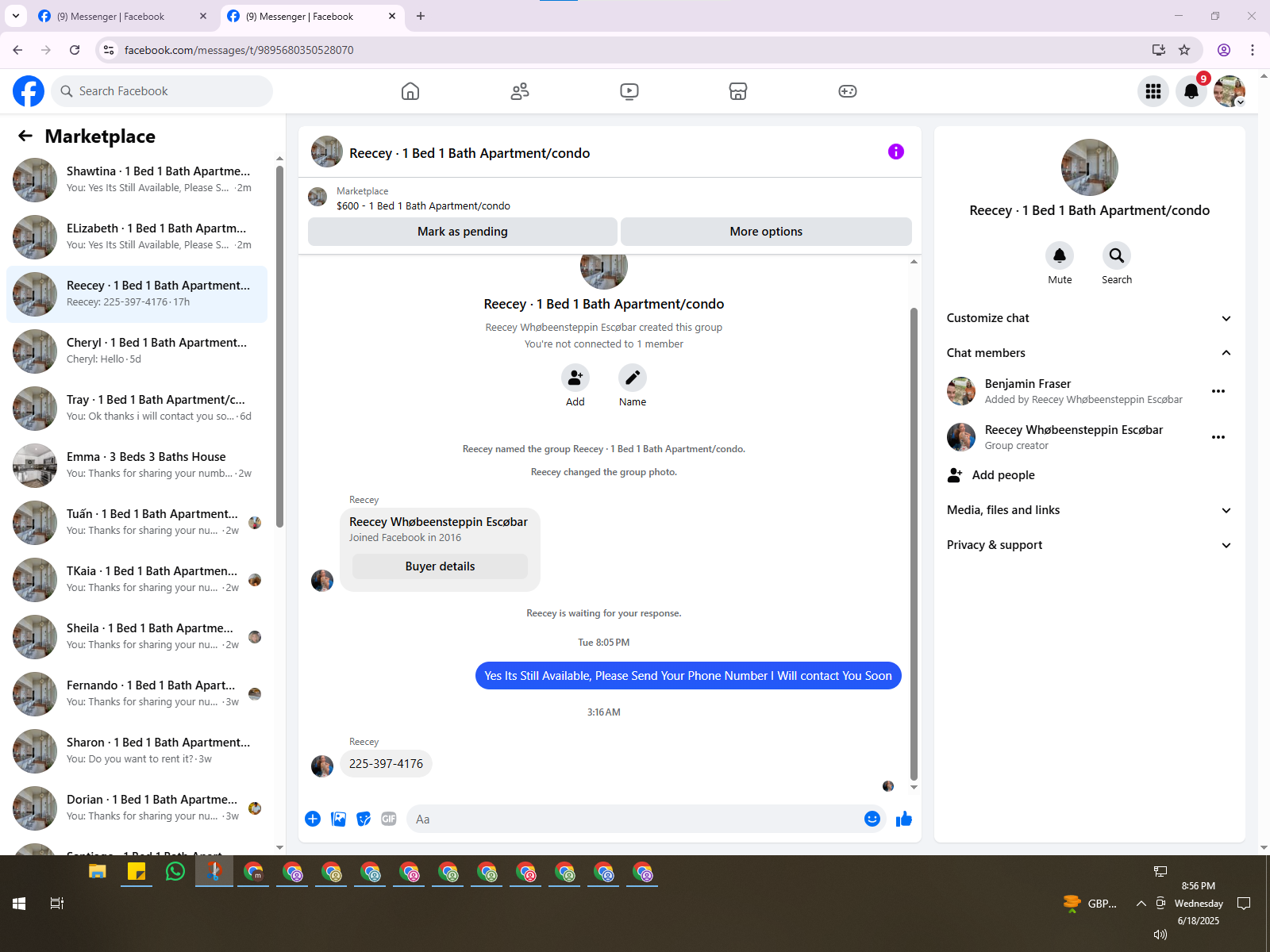Open conversation information purple icon
1270x952 pixels.
tap(896, 152)
